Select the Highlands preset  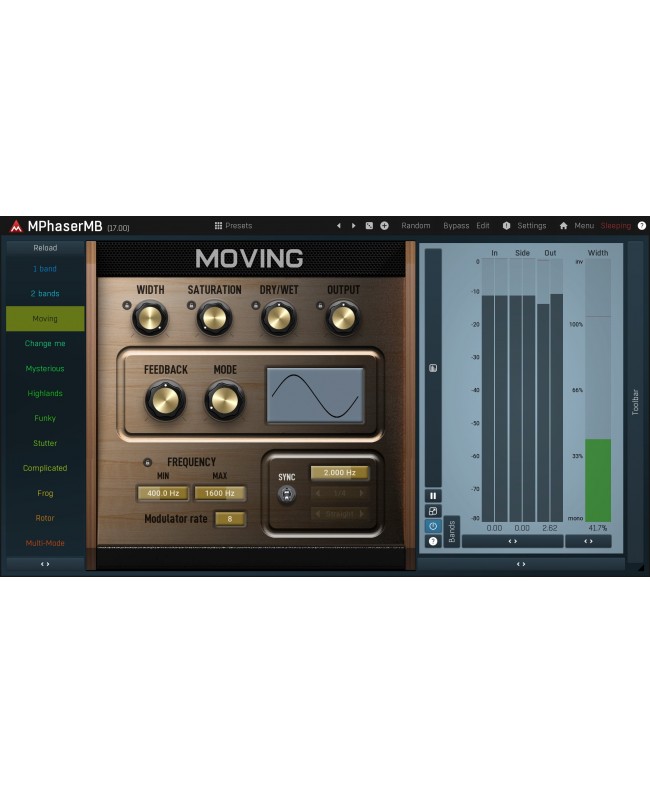[45, 393]
